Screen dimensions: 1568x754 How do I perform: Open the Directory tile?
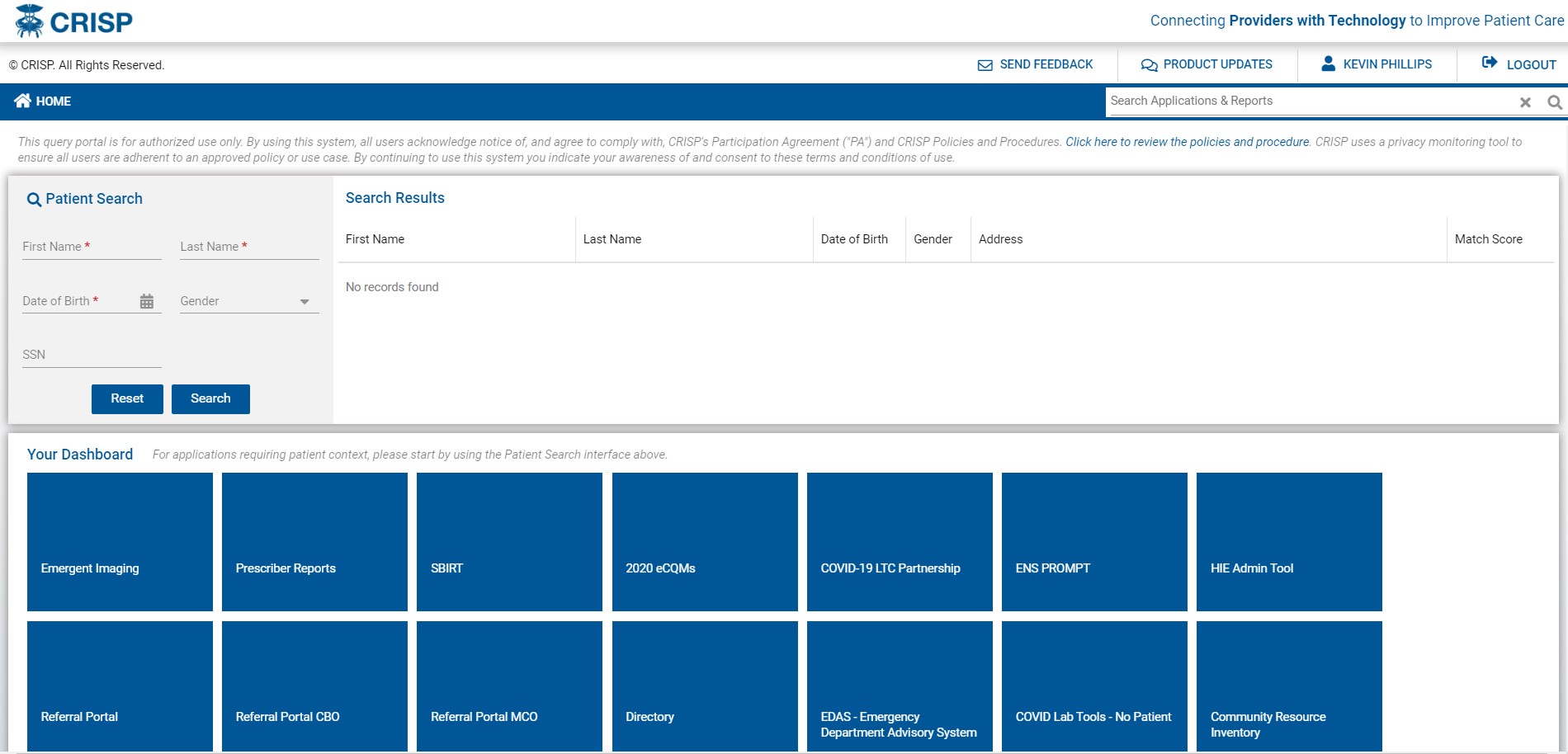(705, 686)
